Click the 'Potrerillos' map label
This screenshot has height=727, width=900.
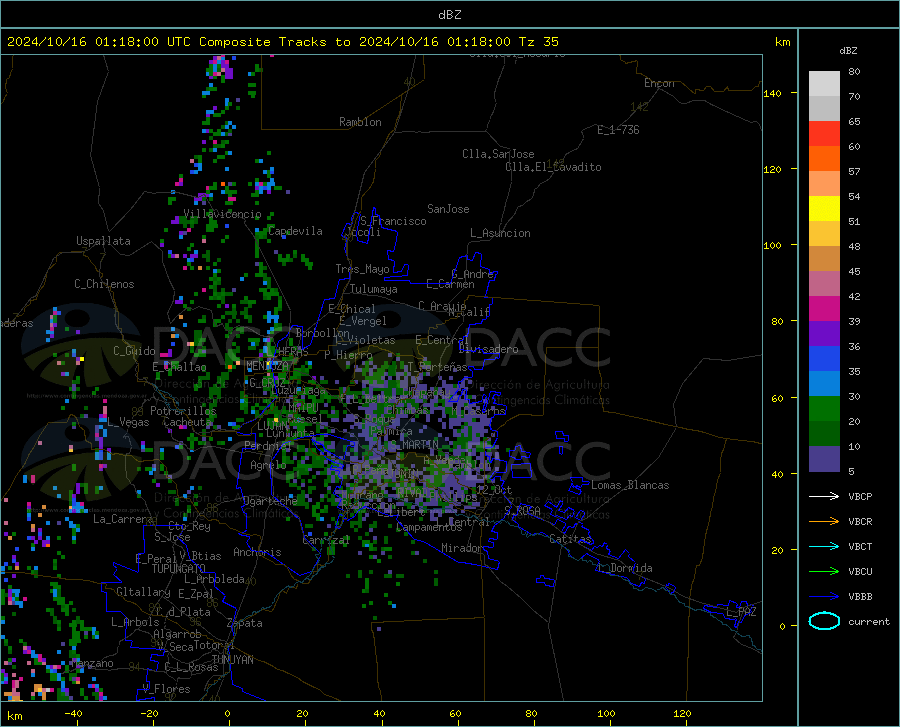[183, 411]
